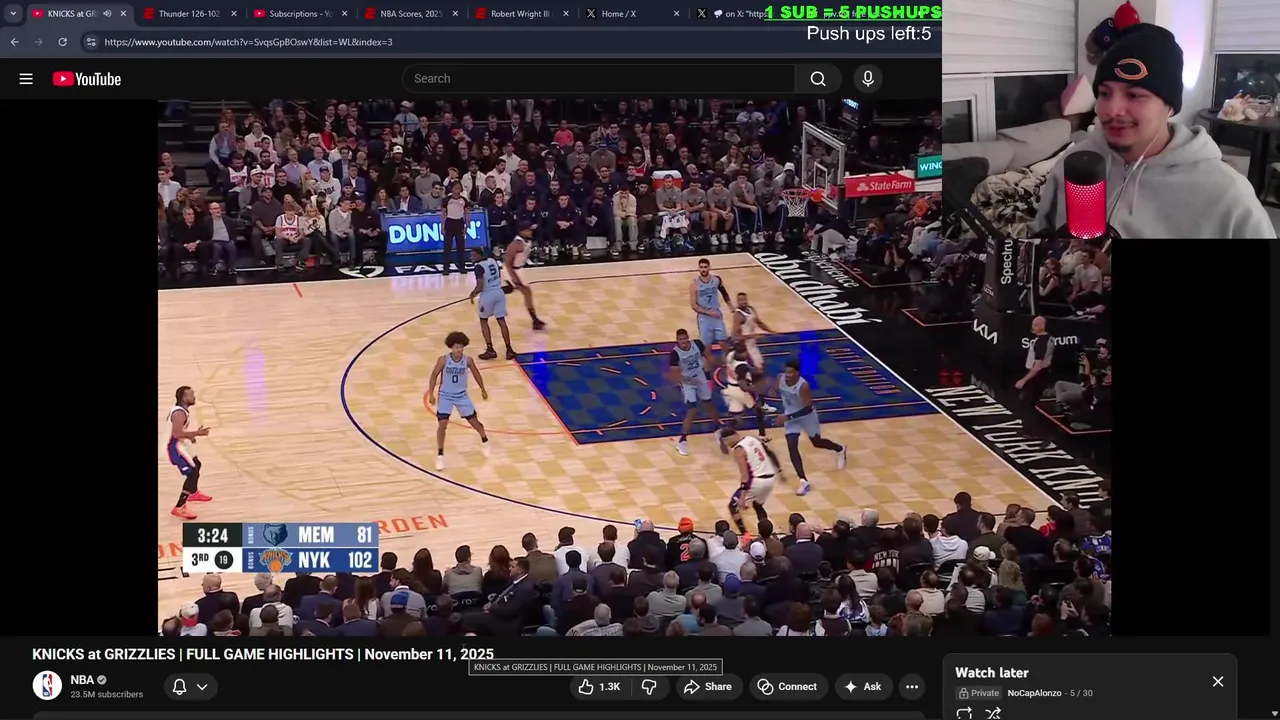Close the Thunder 126-102 tab
This screenshot has width=1280, height=720.
click(x=235, y=14)
